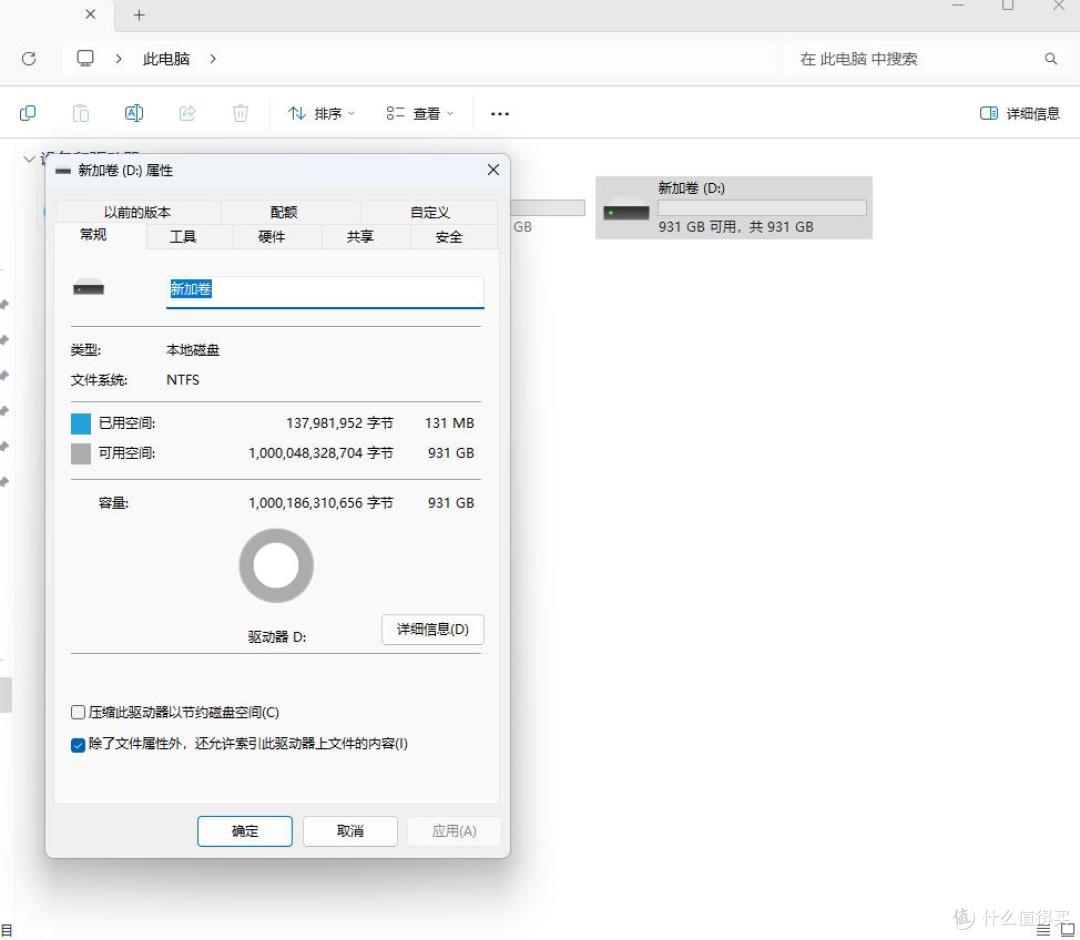Click the This PC monitor icon in address bar
This screenshot has height=940, width=1080.
pos(85,58)
